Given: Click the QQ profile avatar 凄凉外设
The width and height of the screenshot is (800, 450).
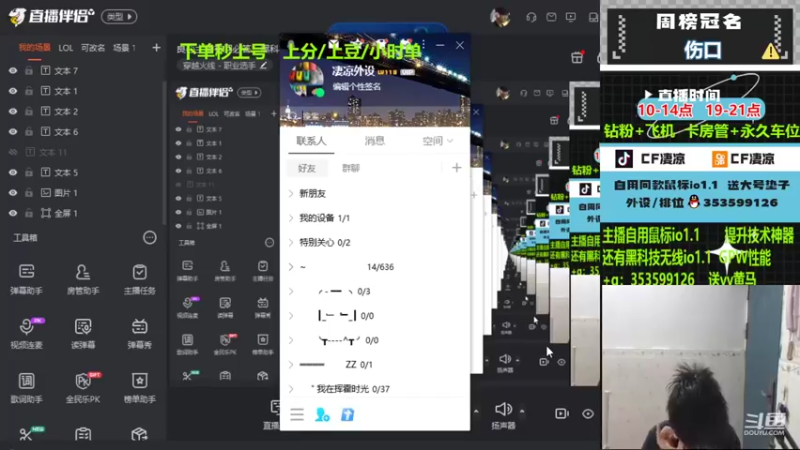Looking at the screenshot, I should tap(307, 80).
